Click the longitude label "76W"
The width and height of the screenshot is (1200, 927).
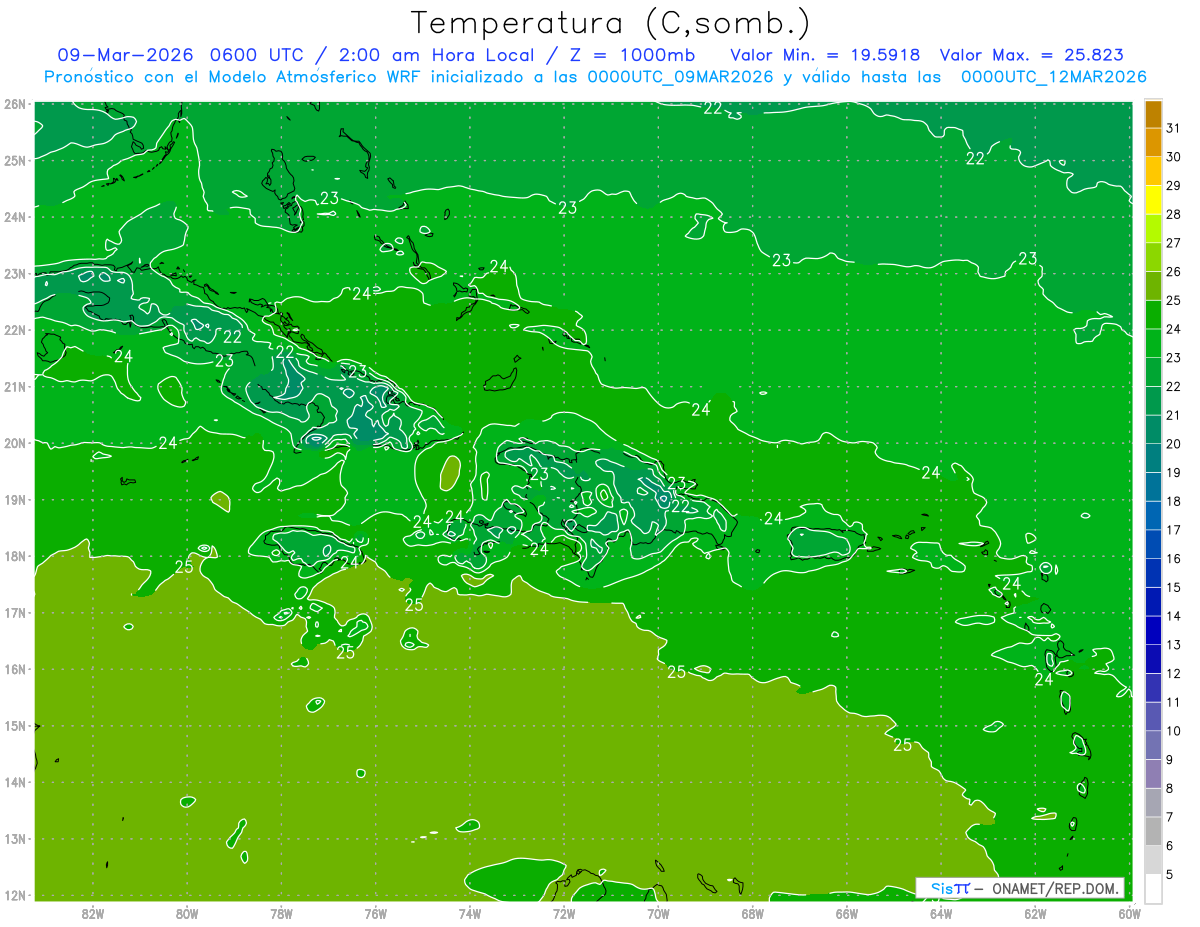point(375,913)
